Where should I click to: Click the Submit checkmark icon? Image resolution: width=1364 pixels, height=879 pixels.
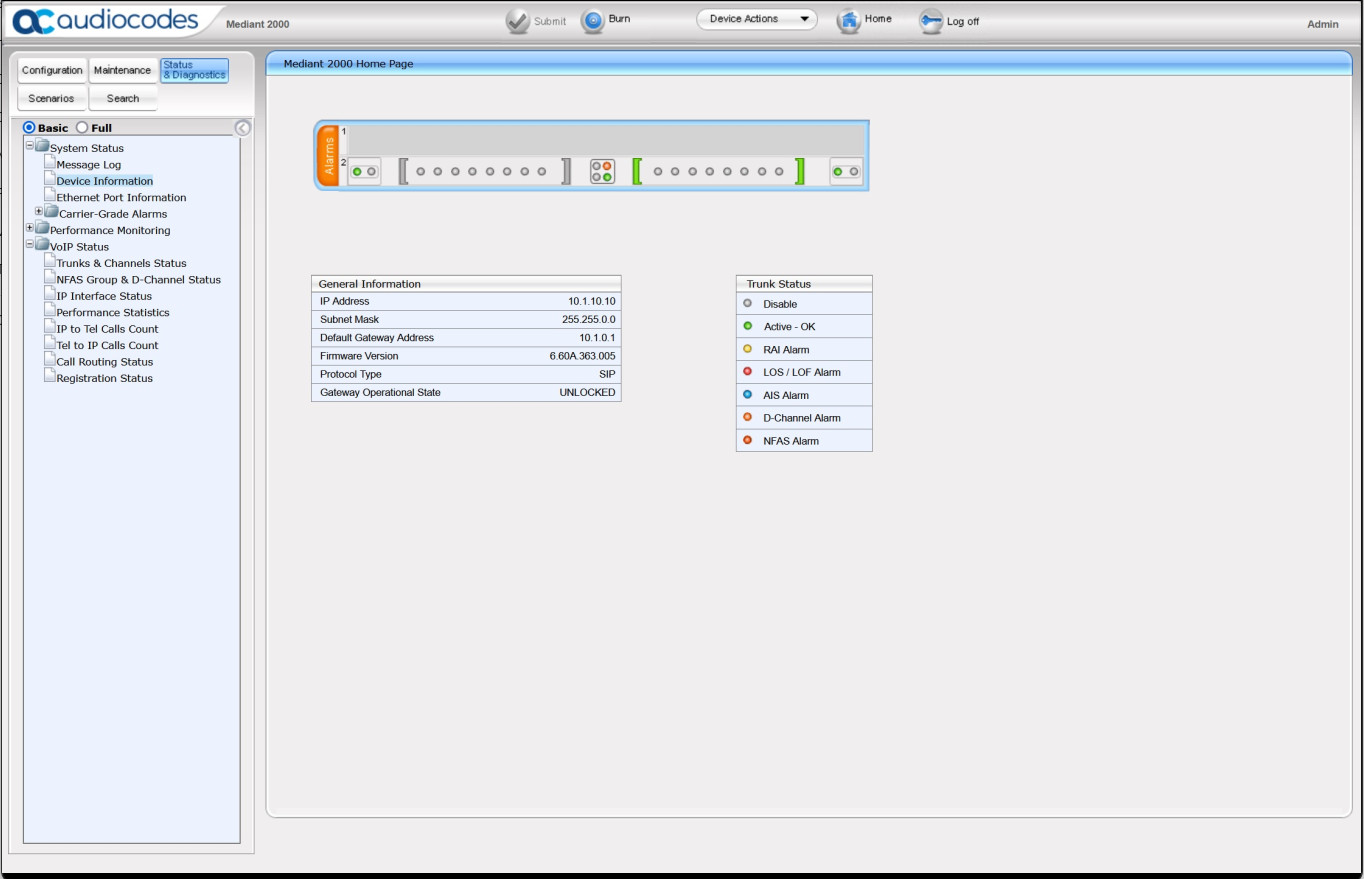click(518, 21)
